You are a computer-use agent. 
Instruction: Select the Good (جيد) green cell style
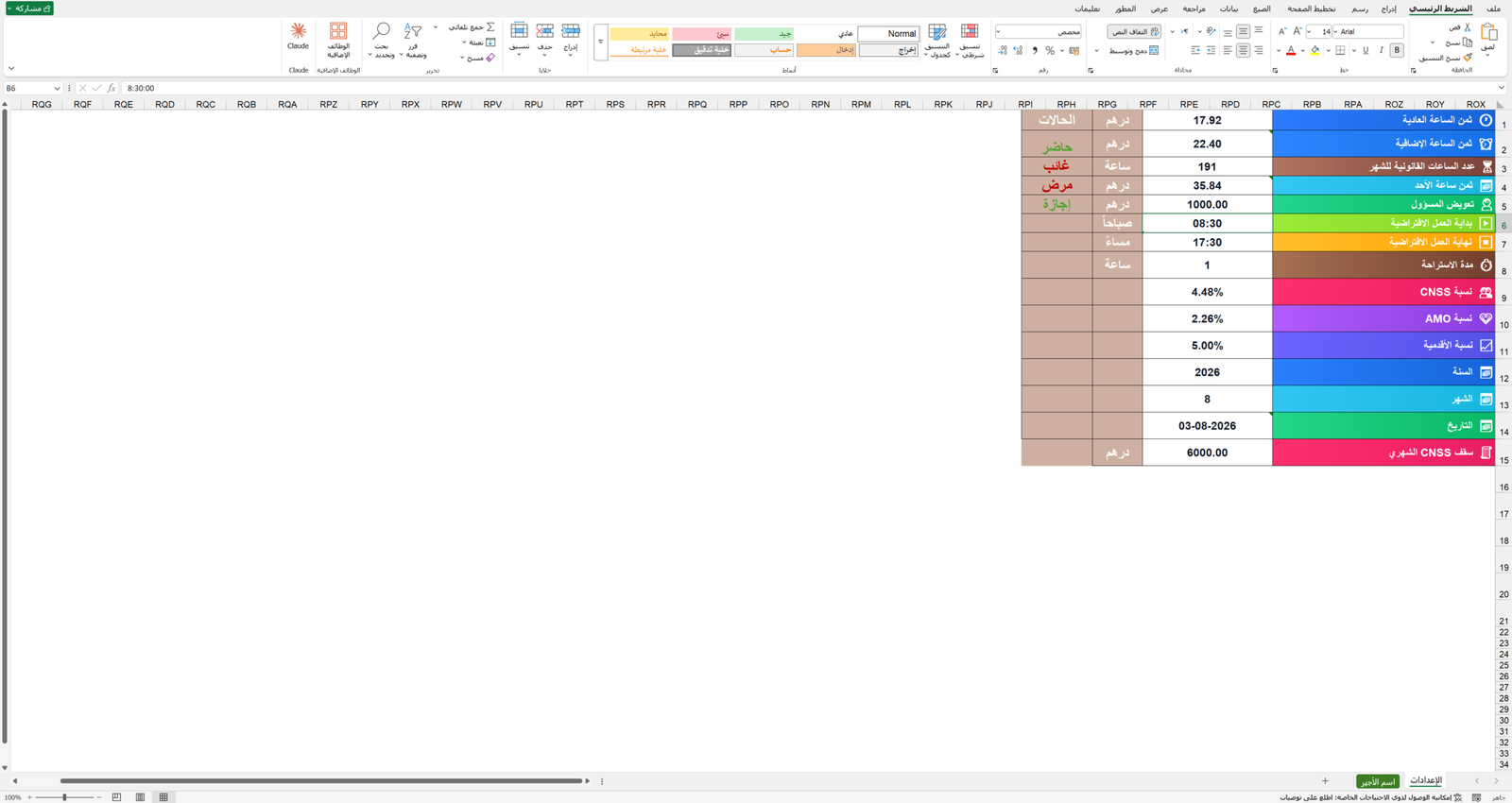(764, 33)
